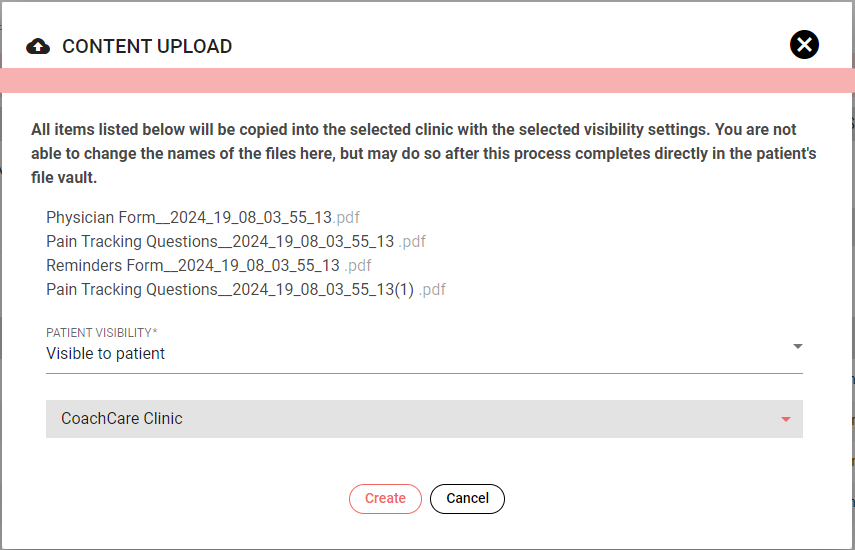The width and height of the screenshot is (855, 550).
Task: Select the Pain Tracking Questions (1) file name
Action: (230, 289)
